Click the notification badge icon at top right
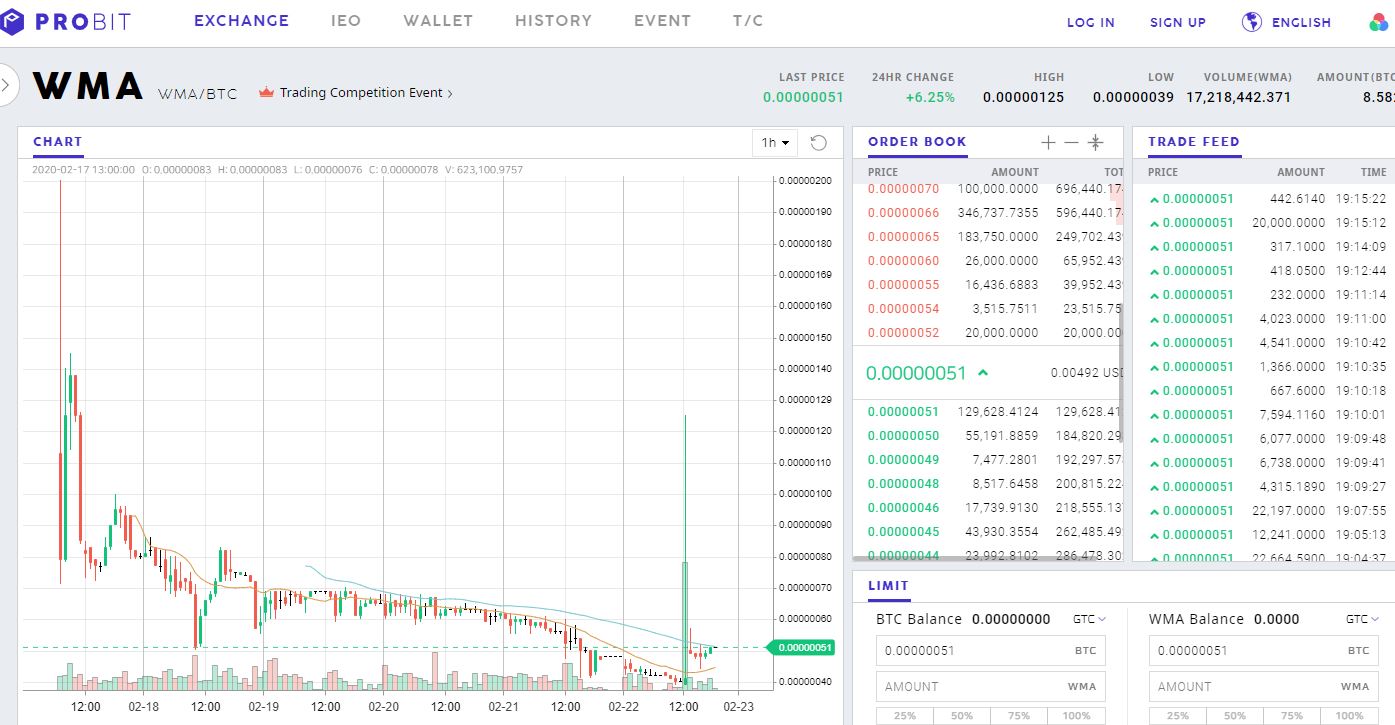Screen dimensions: 1395x725 (x=1380, y=21)
